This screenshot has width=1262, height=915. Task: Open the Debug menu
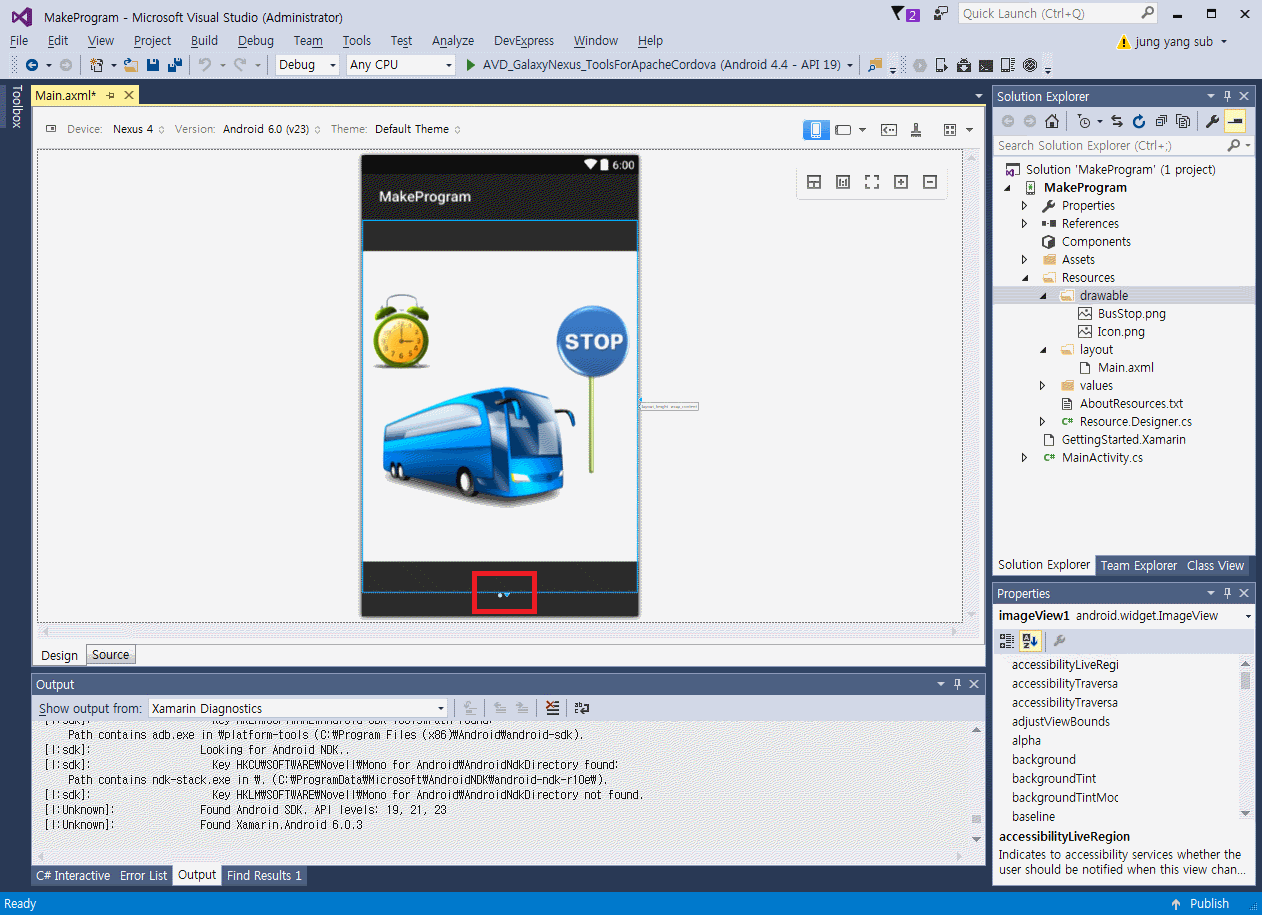(x=256, y=41)
